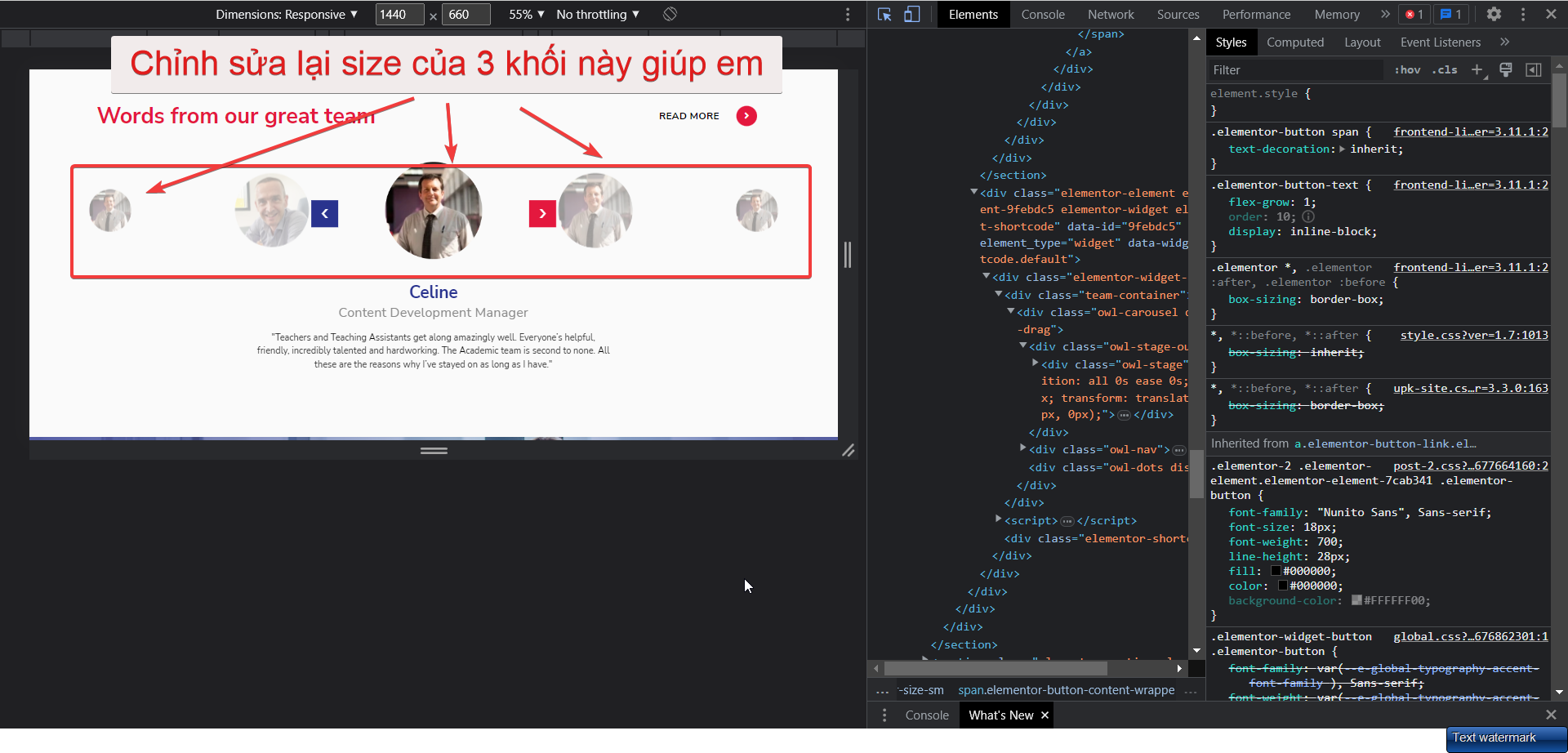Image resolution: width=1568 pixels, height=753 pixels.
Task: Close the What's New drawer tab
Action: click(x=1045, y=715)
